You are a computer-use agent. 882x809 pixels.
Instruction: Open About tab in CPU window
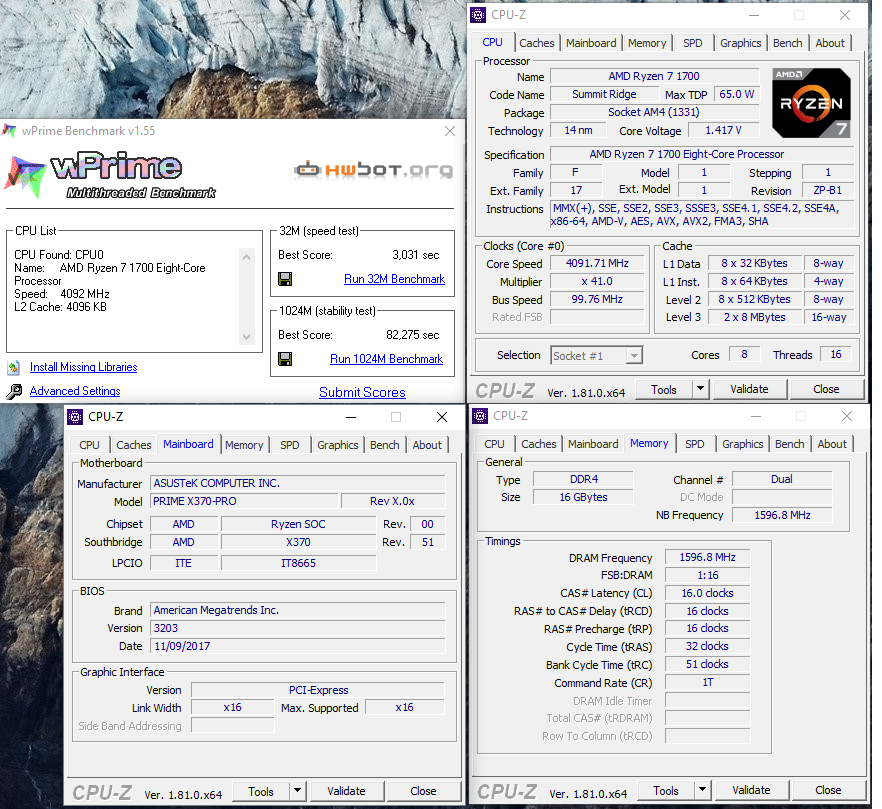[x=830, y=43]
